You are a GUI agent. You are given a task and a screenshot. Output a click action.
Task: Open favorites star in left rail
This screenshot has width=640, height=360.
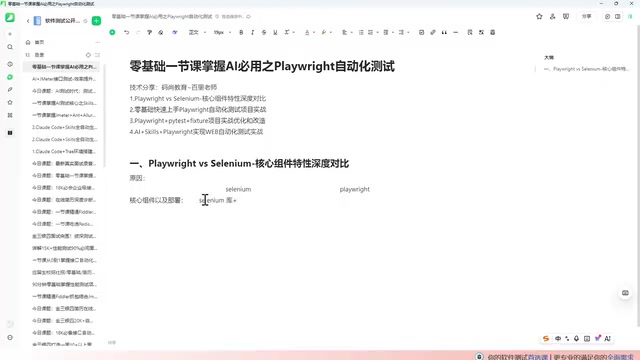coord(10,102)
